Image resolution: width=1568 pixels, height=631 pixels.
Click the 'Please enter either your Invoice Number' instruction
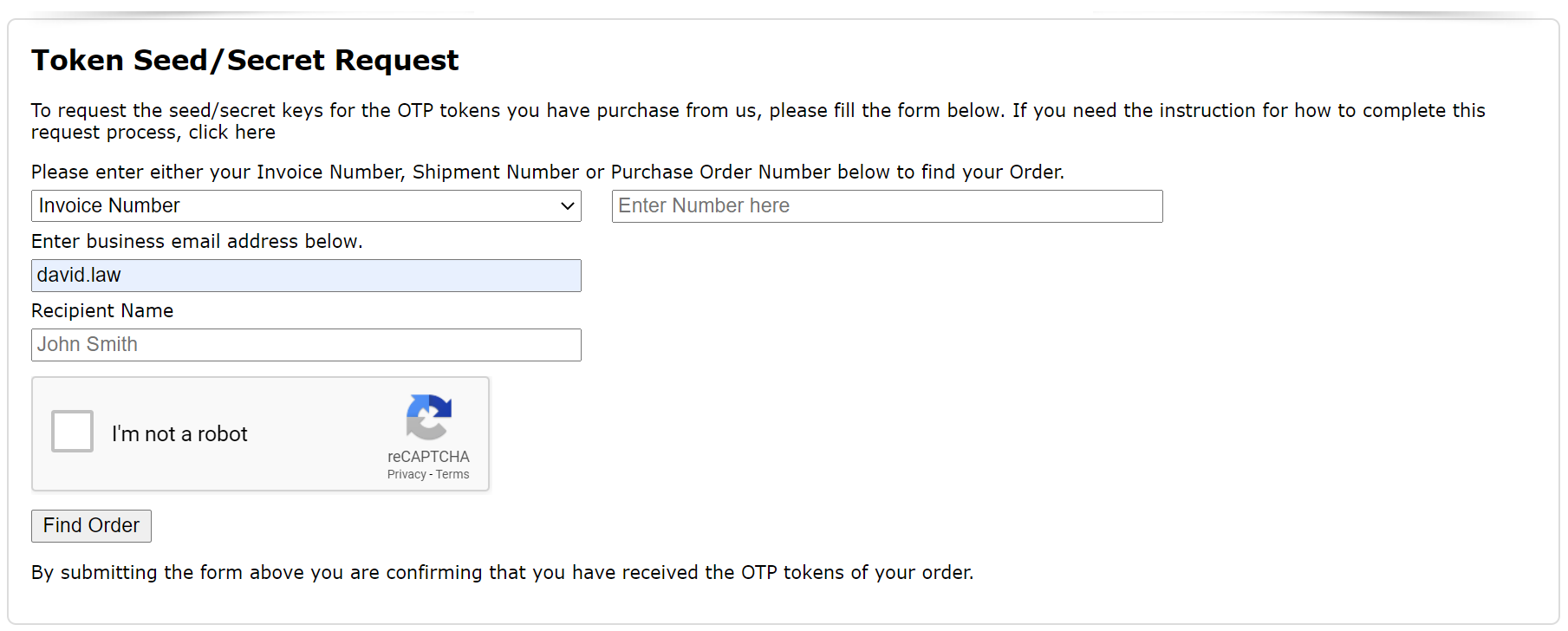[x=547, y=172]
